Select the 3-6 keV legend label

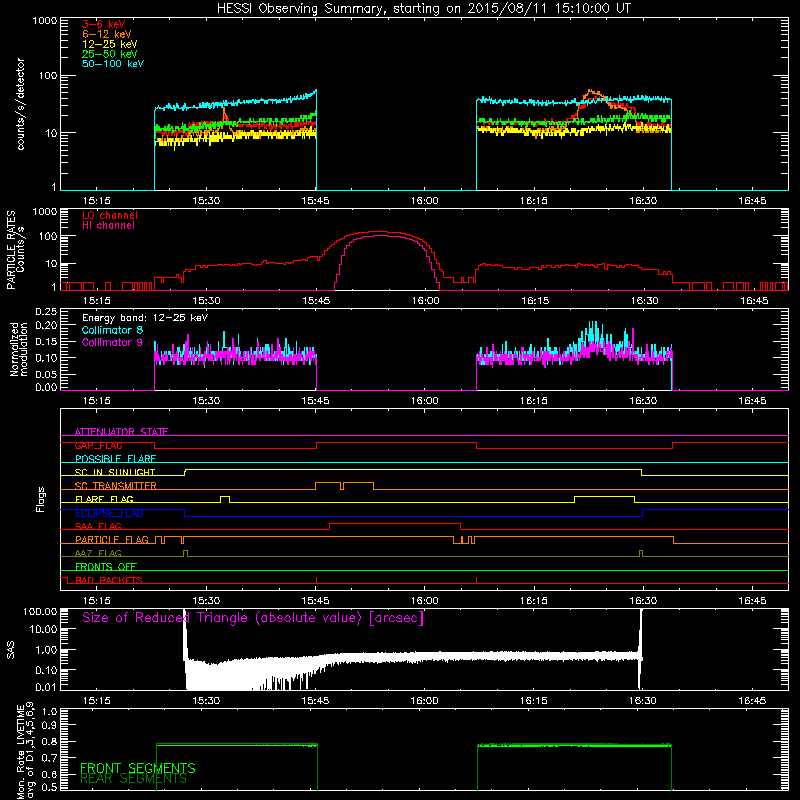103,24
